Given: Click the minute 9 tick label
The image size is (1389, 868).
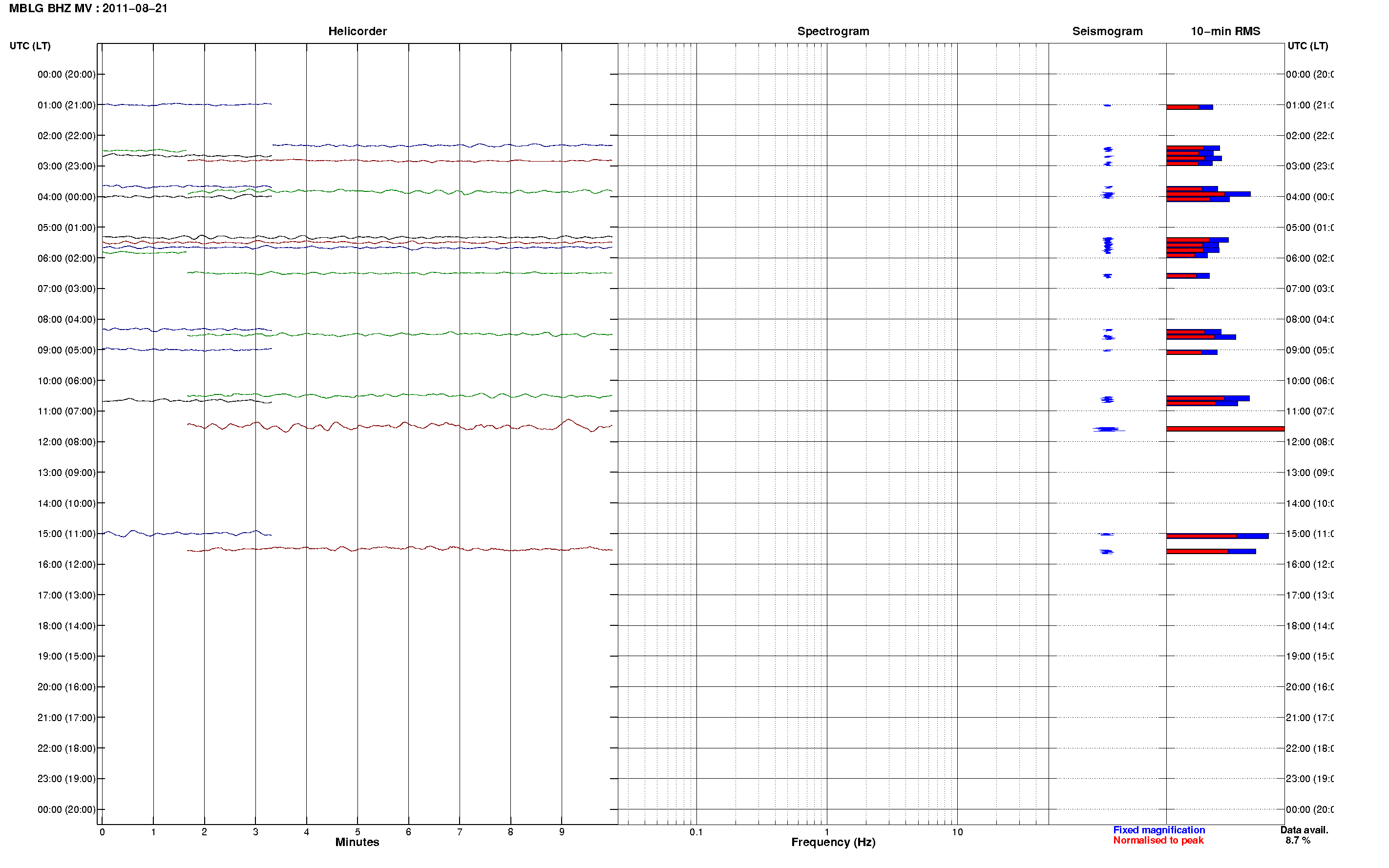Looking at the screenshot, I should pos(562,832).
